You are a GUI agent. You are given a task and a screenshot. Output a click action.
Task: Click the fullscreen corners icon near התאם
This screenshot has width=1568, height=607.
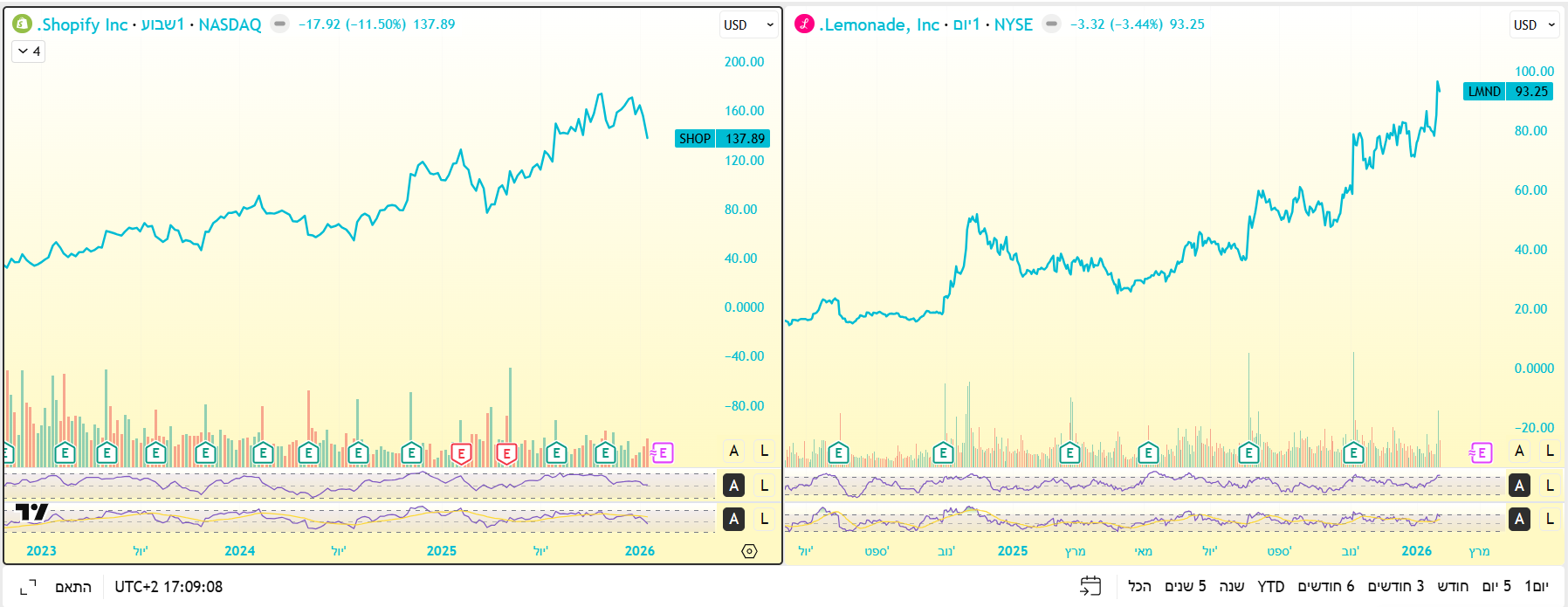point(27,588)
